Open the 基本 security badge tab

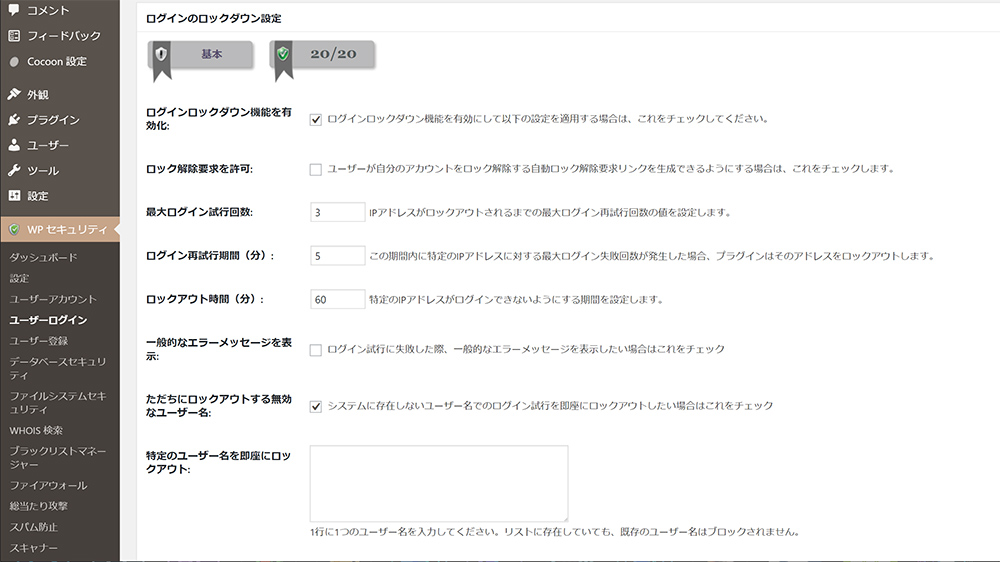pos(201,55)
